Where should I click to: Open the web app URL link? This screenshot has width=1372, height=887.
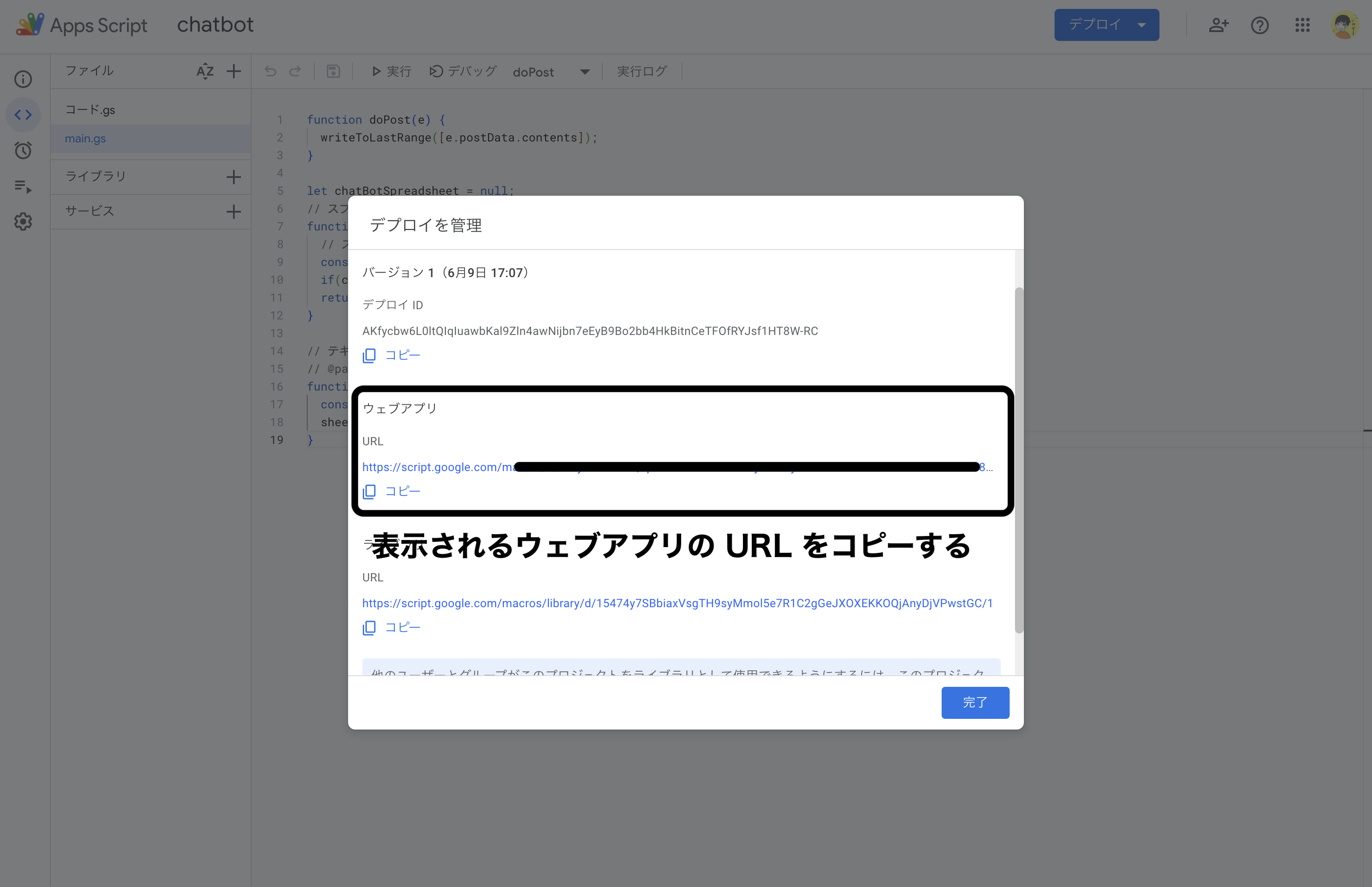pyautogui.click(x=678, y=467)
